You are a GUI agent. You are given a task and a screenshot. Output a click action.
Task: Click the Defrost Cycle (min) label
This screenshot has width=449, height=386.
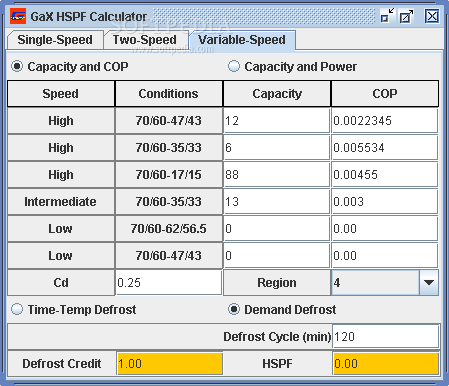(x=277, y=337)
